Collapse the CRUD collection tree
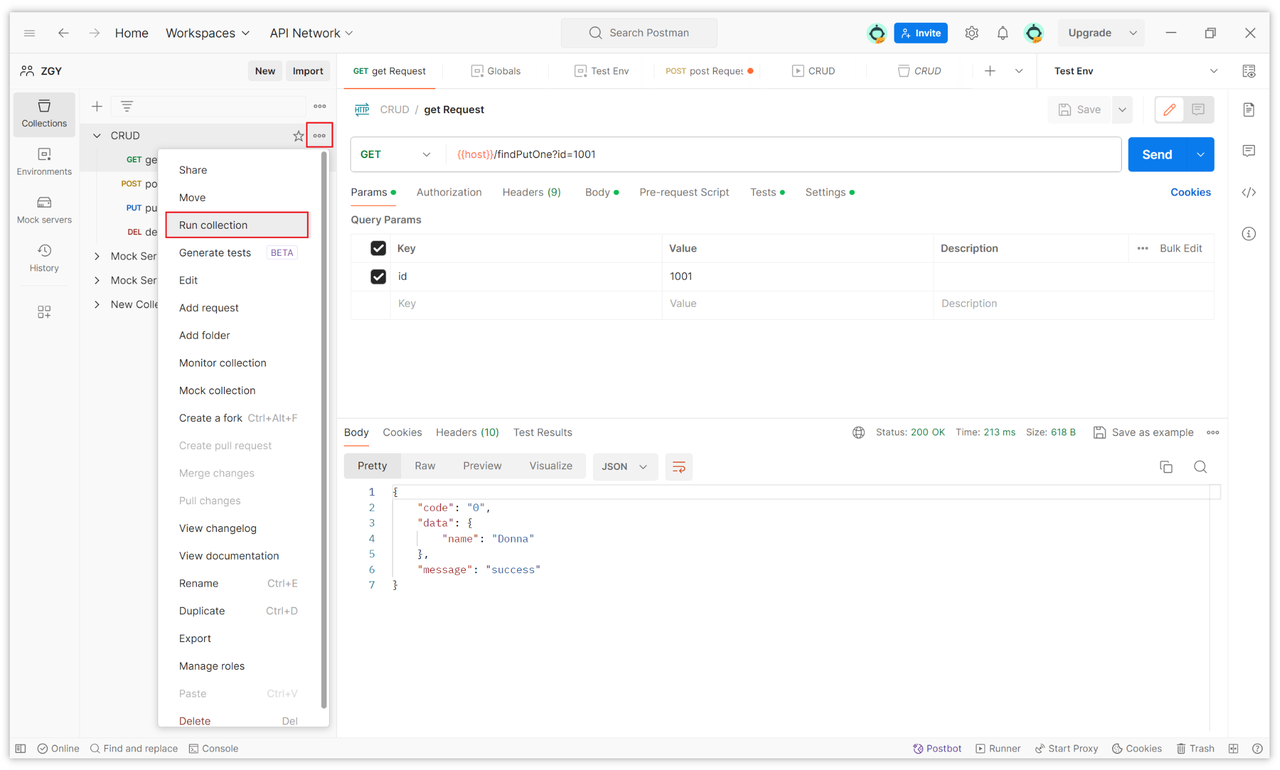This screenshot has width=1280, height=770. coord(97,136)
